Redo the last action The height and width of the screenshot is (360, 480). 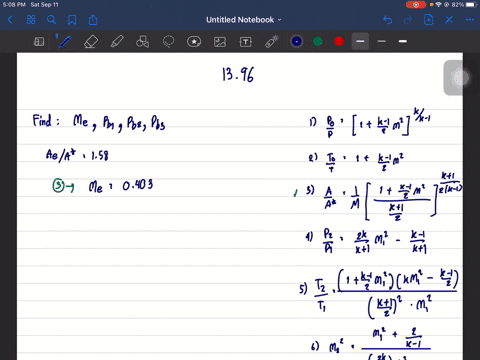pyautogui.click(x=408, y=20)
